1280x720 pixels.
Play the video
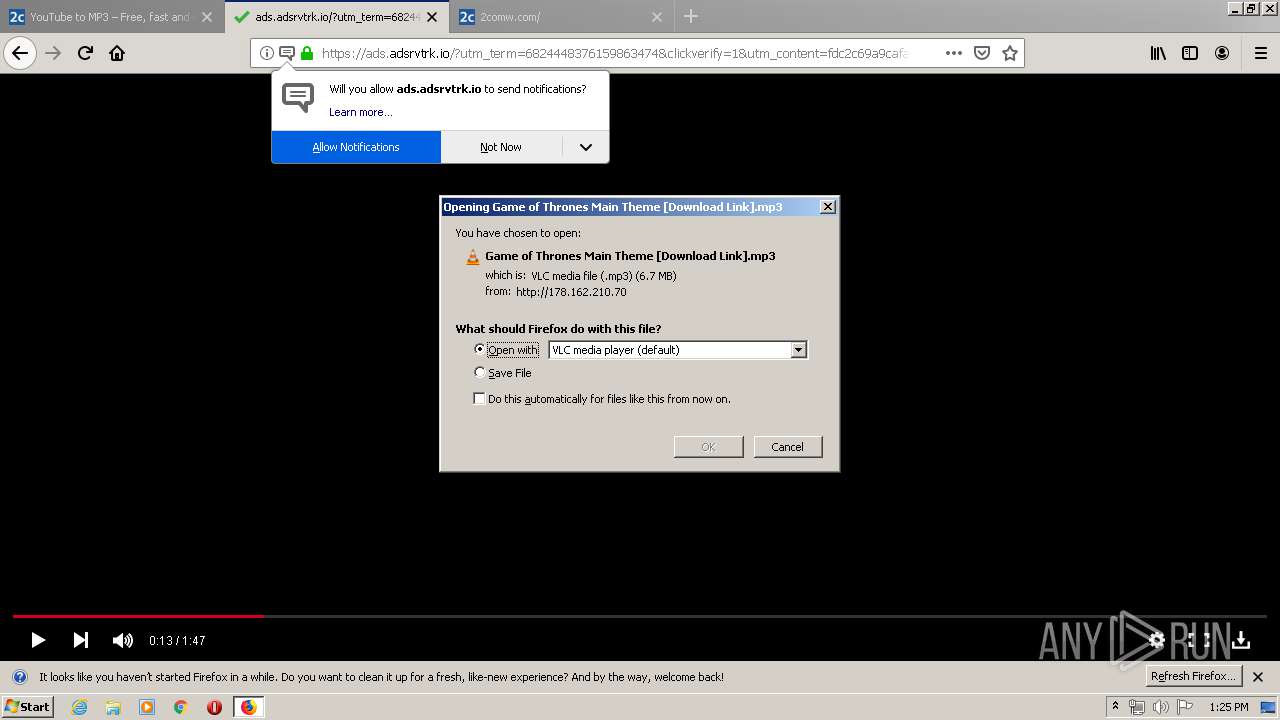tap(38, 640)
